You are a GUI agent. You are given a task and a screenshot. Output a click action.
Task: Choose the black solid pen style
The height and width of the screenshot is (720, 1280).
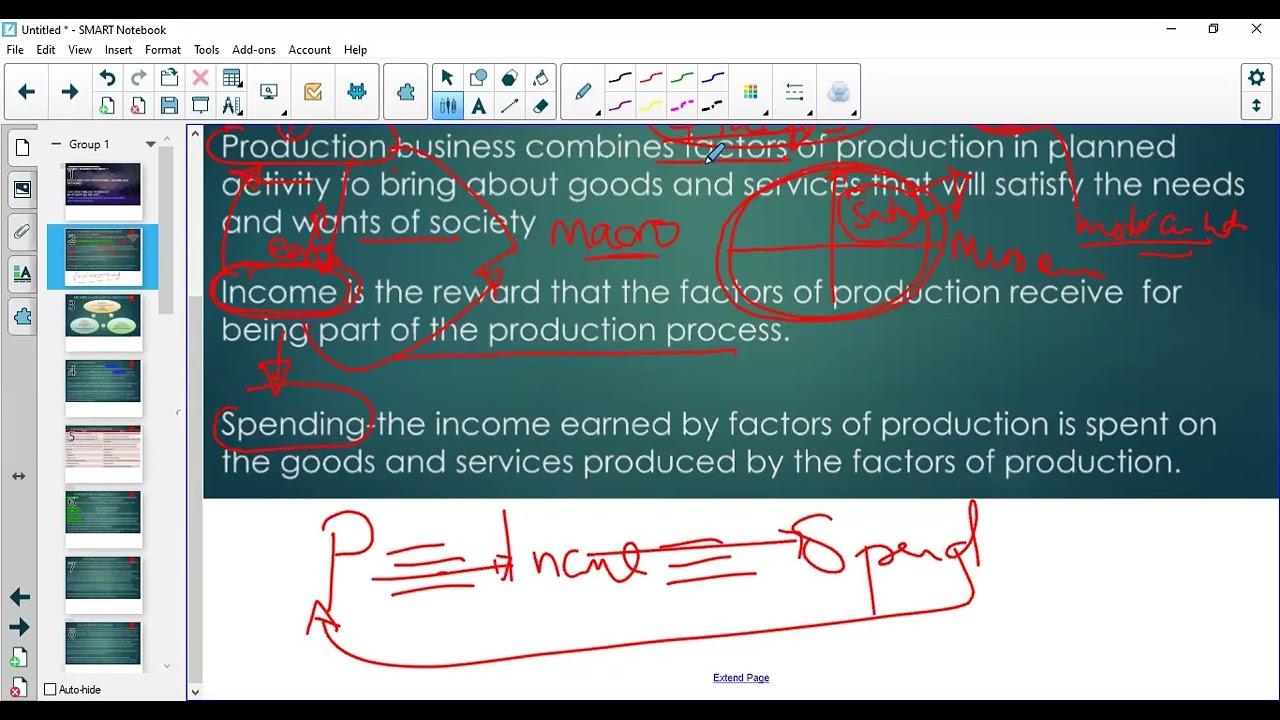(x=620, y=78)
